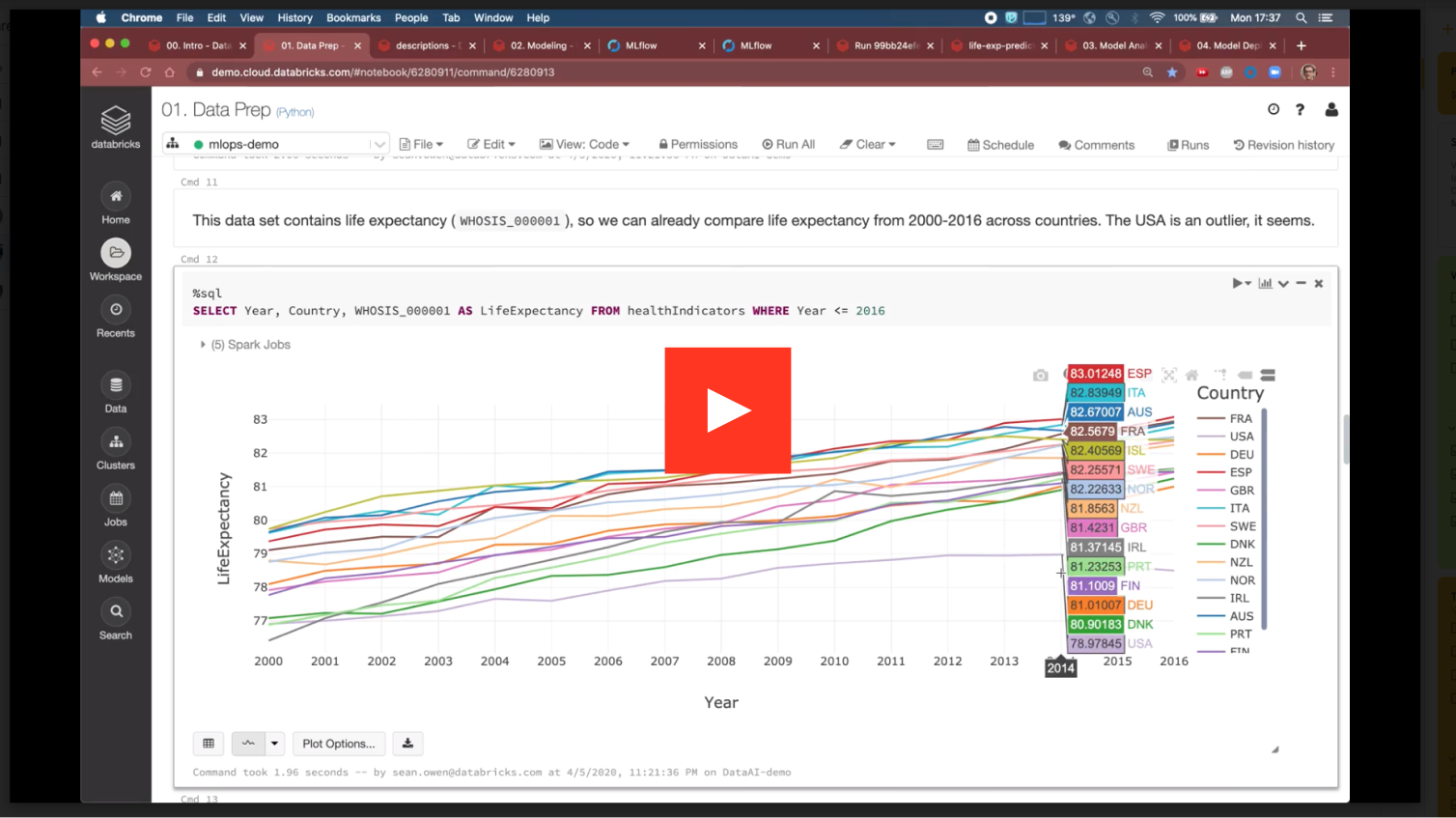Click the notebook history clock icon
Image resolution: width=1456 pixels, height=818 pixels.
pyautogui.click(x=1274, y=109)
